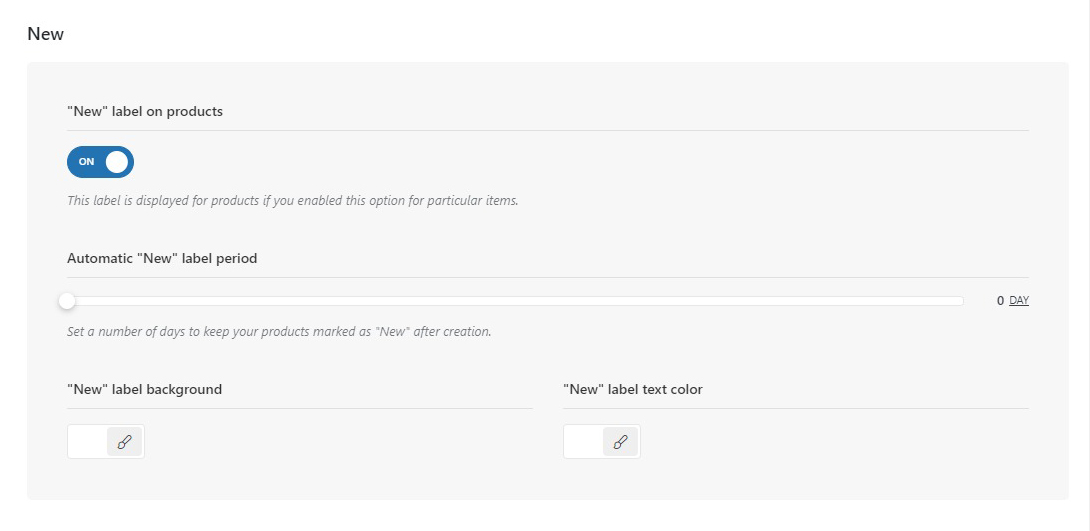The height and width of the screenshot is (531, 1090).
Task: Click the empty gray settings panel background
Action: click(x=800, y=200)
